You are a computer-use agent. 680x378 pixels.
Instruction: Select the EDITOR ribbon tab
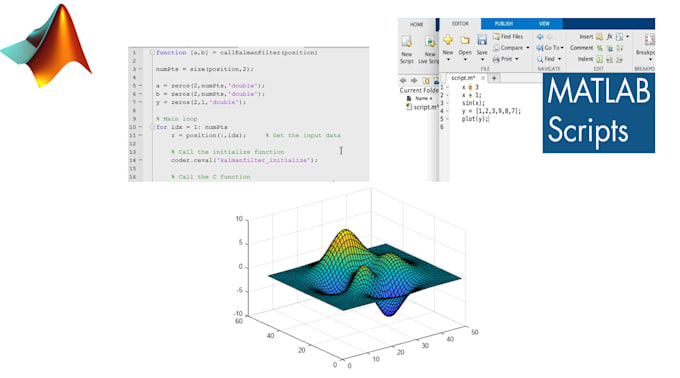pyautogui.click(x=460, y=24)
